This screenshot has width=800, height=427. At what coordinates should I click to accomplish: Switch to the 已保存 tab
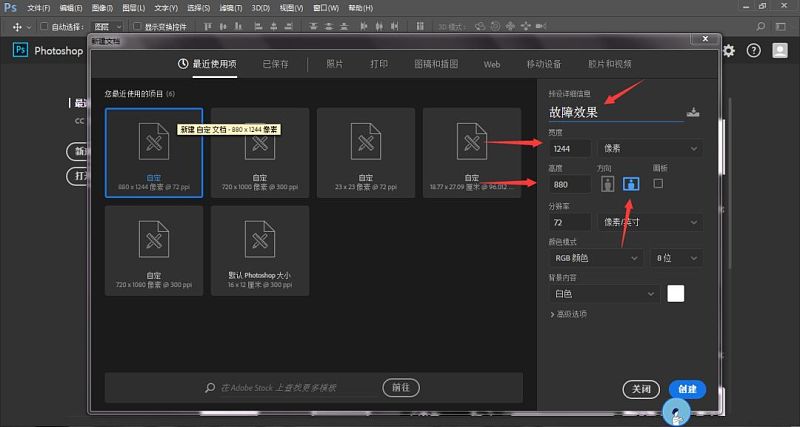275,64
